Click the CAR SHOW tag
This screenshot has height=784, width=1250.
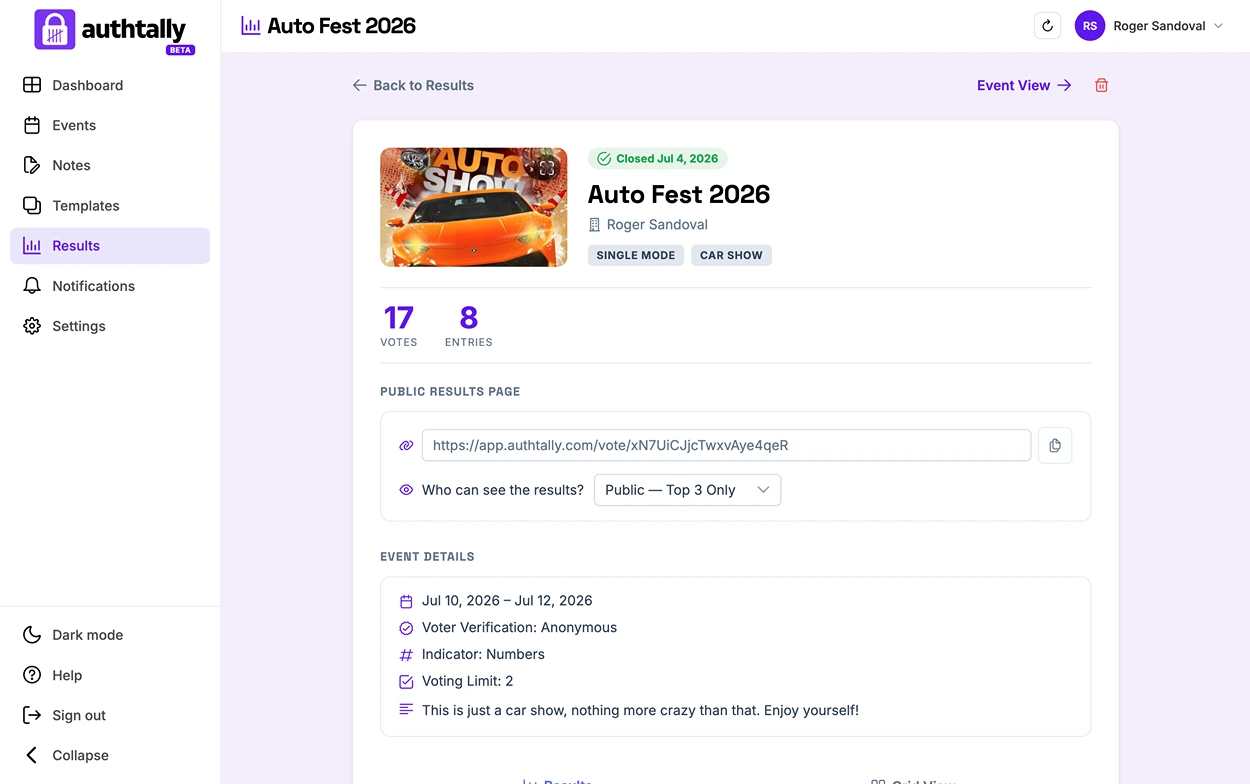[x=731, y=255]
